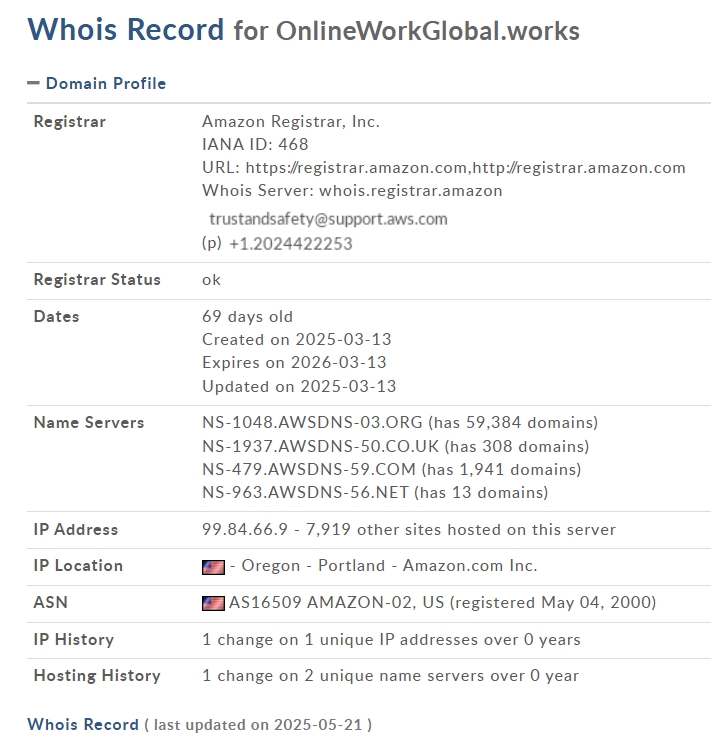
Task: Click the Registrar Status row label
Action: point(97,280)
